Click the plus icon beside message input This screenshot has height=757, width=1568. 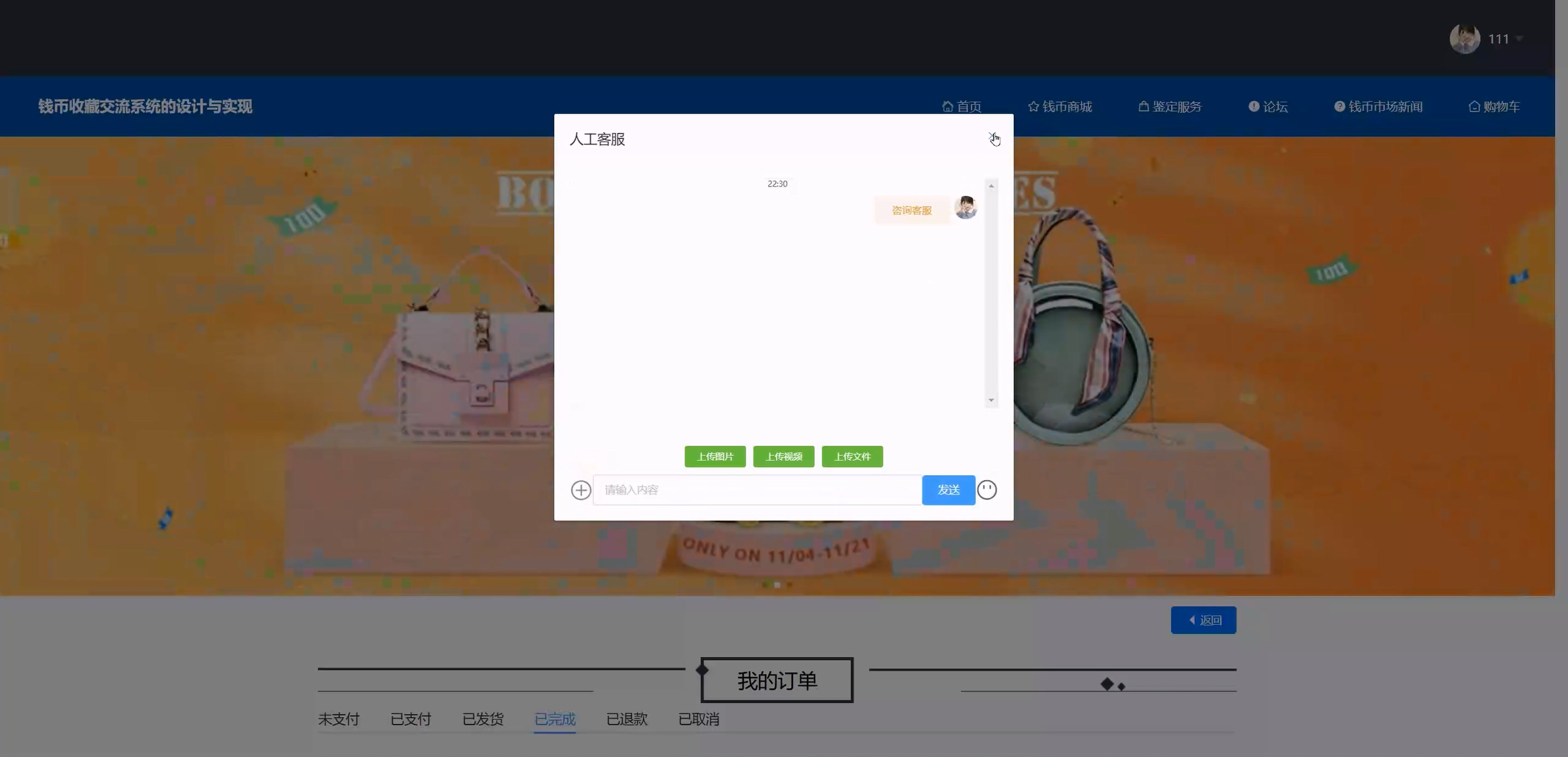pyautogui.click(x=581, y=490)
